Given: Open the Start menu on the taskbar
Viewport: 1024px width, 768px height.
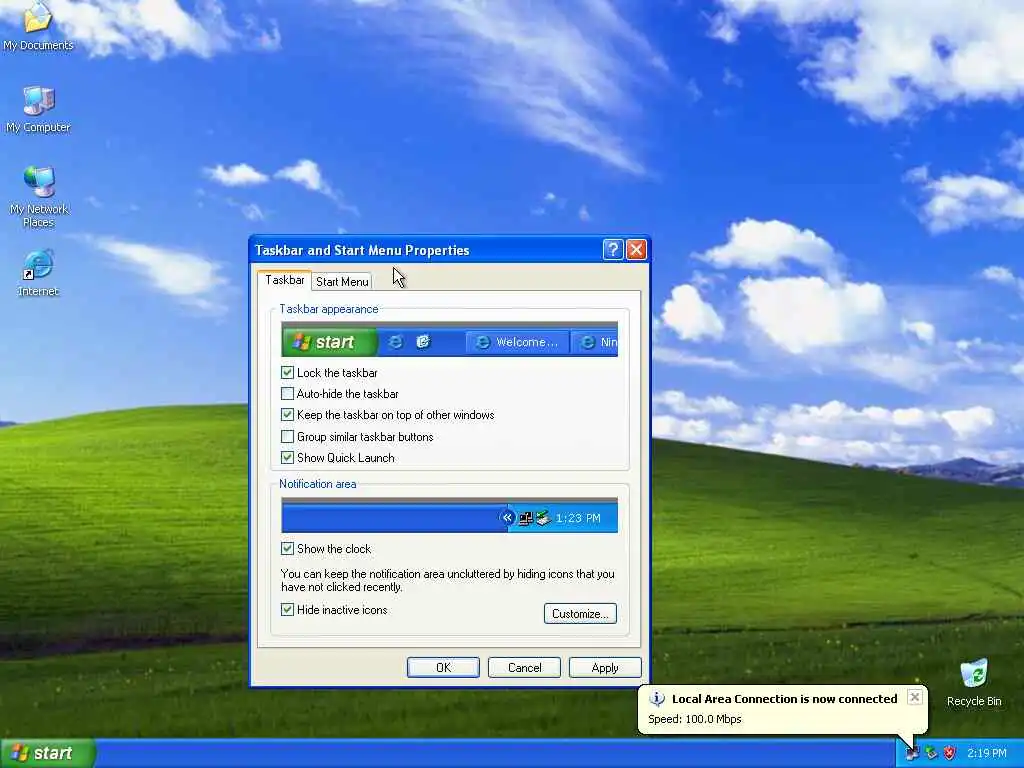Looking at the screenshot, I should (48, 753).
